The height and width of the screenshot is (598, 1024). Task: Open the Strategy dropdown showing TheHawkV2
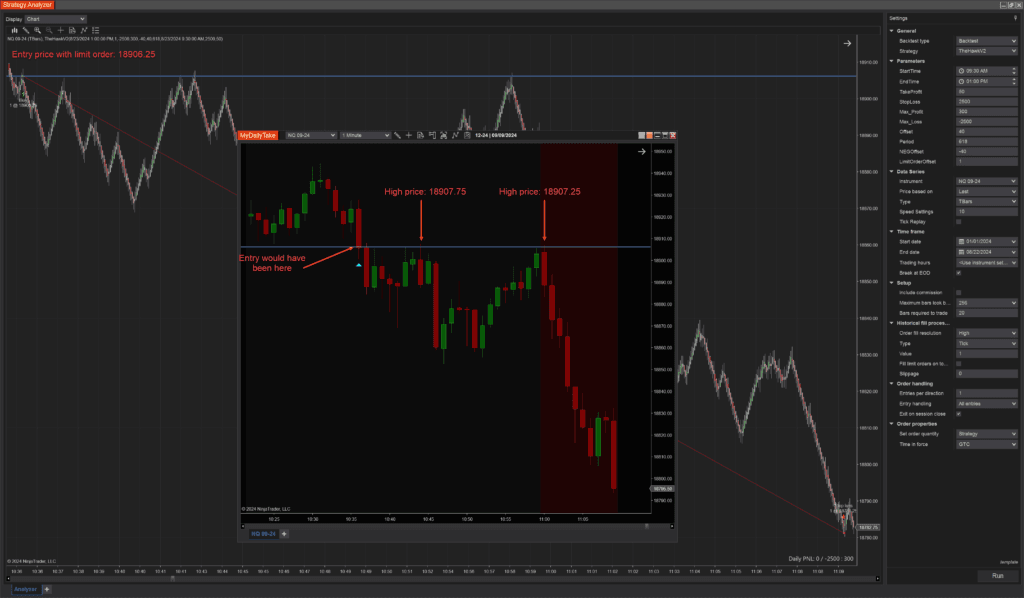[987, 51]
